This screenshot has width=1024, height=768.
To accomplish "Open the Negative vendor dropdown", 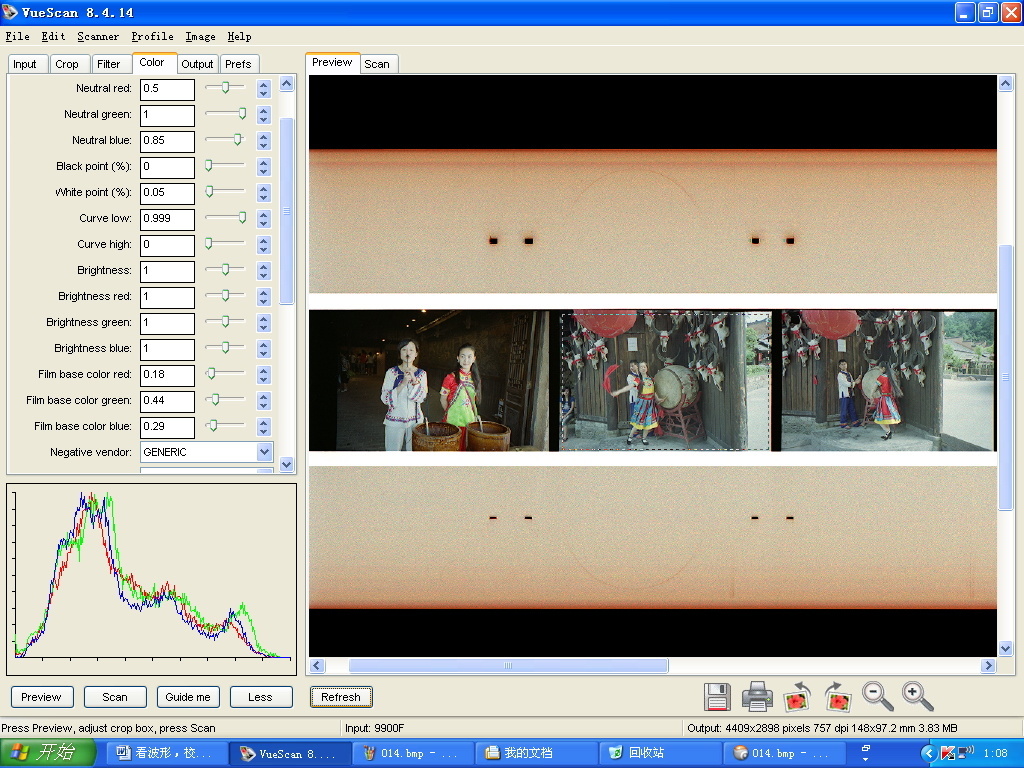I will coord(264,452).
